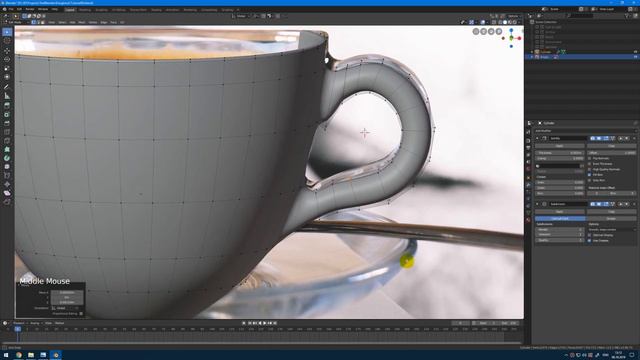Open subdivision Options dropdown
640x360 pixels.
click(611, 230)
